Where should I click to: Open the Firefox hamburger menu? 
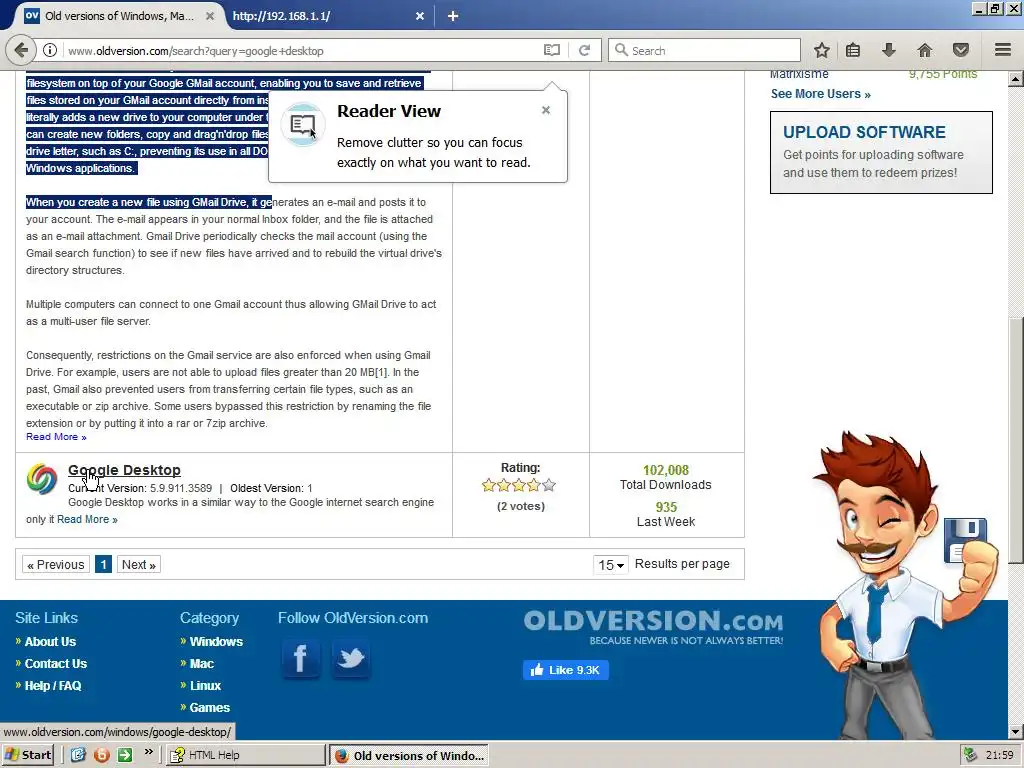tap(1003, 50)
